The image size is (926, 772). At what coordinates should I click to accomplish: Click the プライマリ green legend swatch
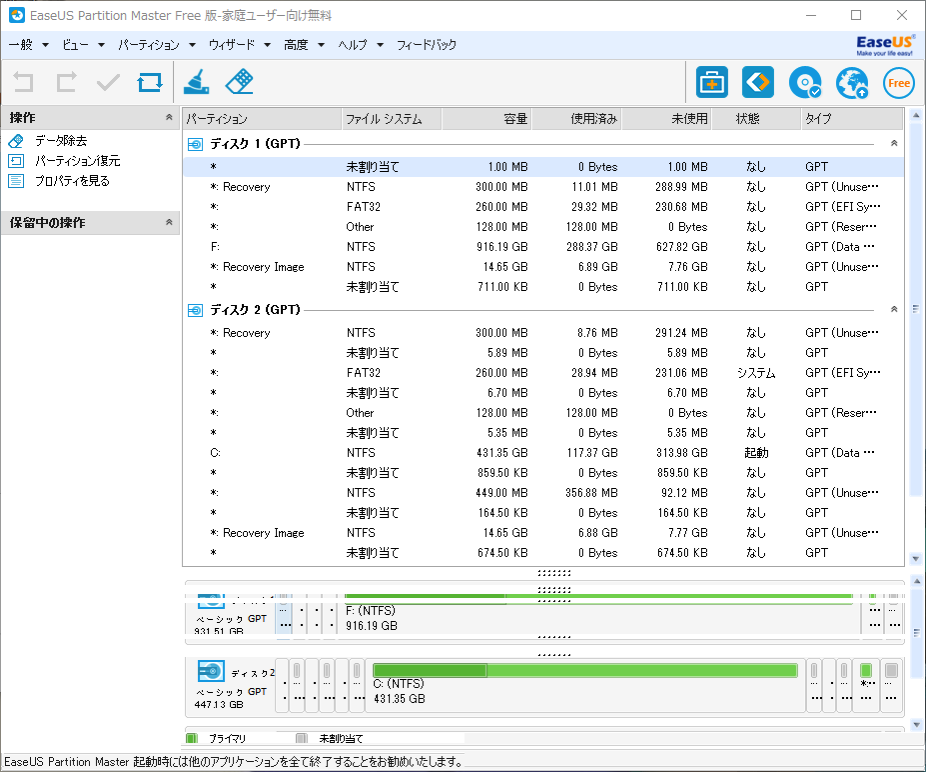(191, 738)
